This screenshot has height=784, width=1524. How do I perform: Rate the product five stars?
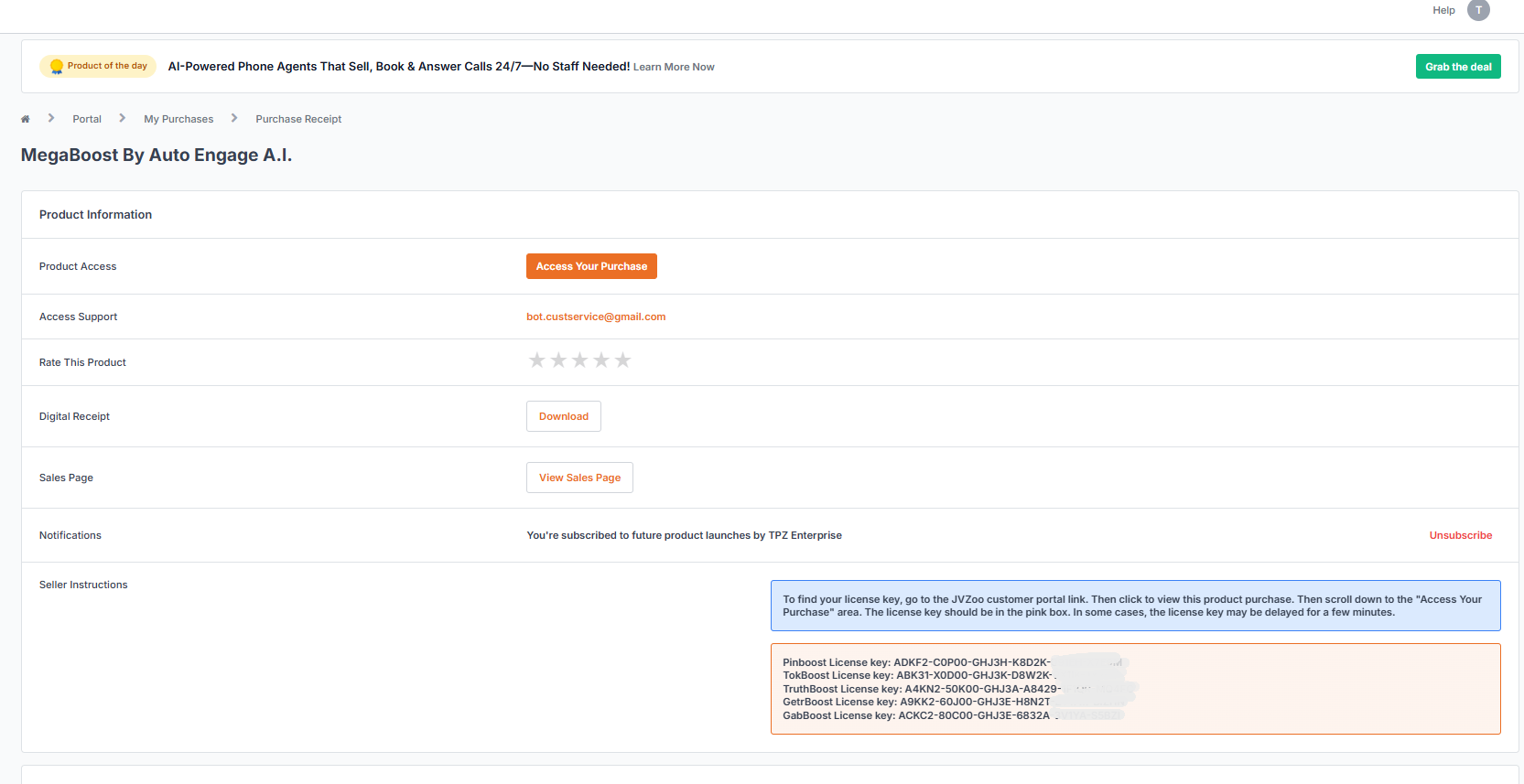click(623, 360)
